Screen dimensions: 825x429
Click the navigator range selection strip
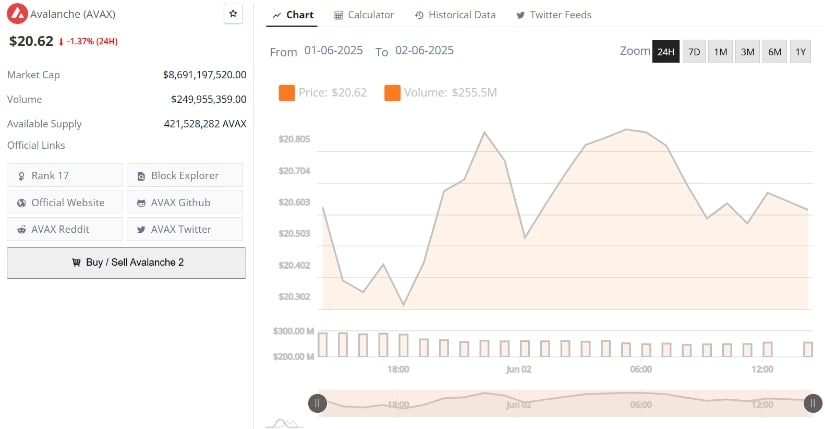566,403
